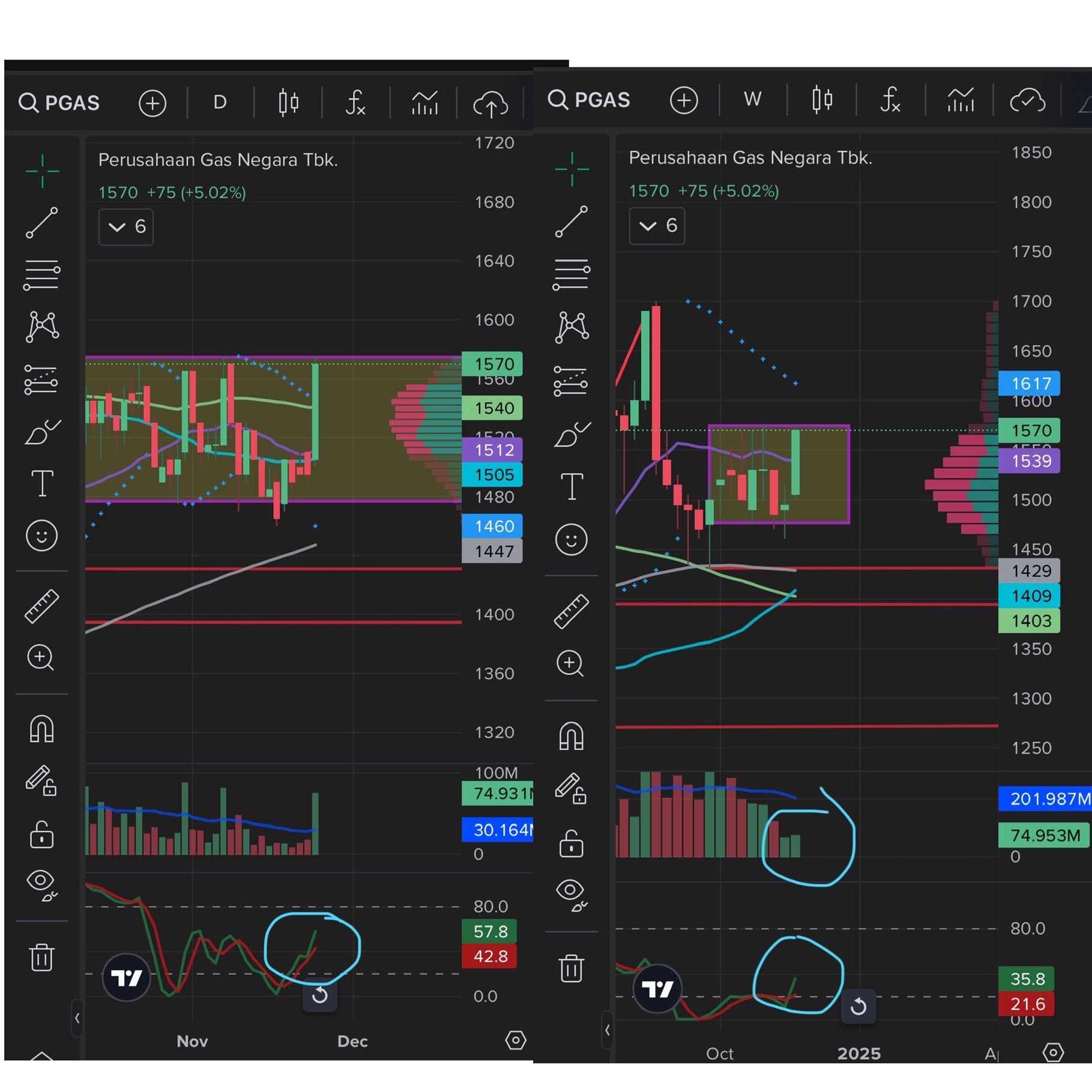Open the PGAS symbol search

pyautogui.click(x=59, y=103)
